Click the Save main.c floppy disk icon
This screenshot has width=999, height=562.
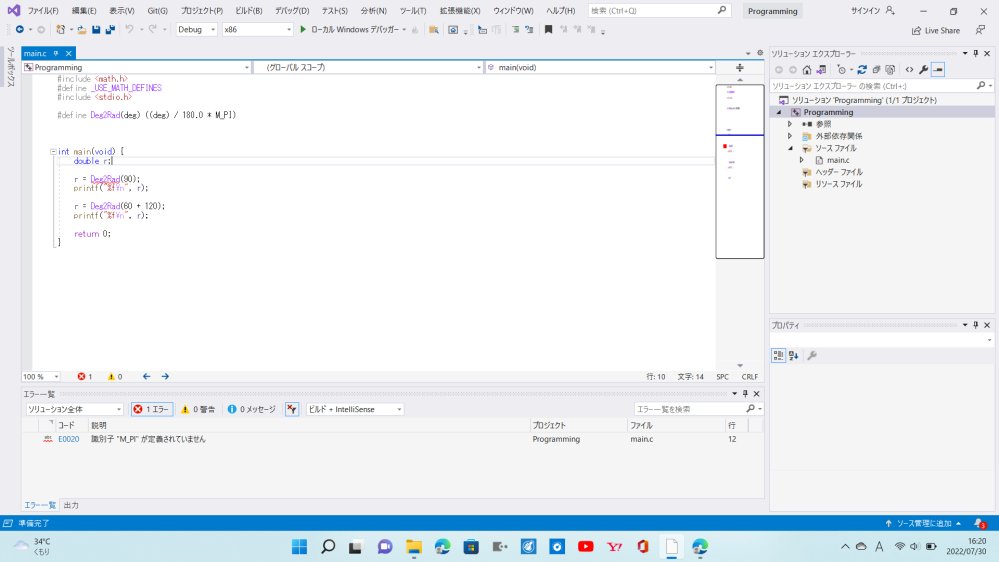96,29
